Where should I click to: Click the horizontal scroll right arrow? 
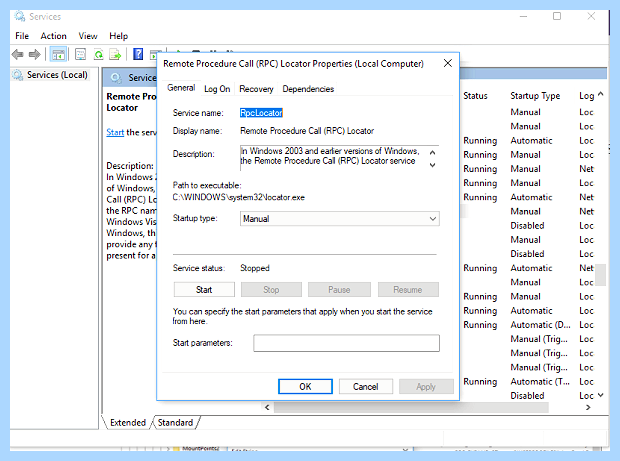(x=588, y=407)
